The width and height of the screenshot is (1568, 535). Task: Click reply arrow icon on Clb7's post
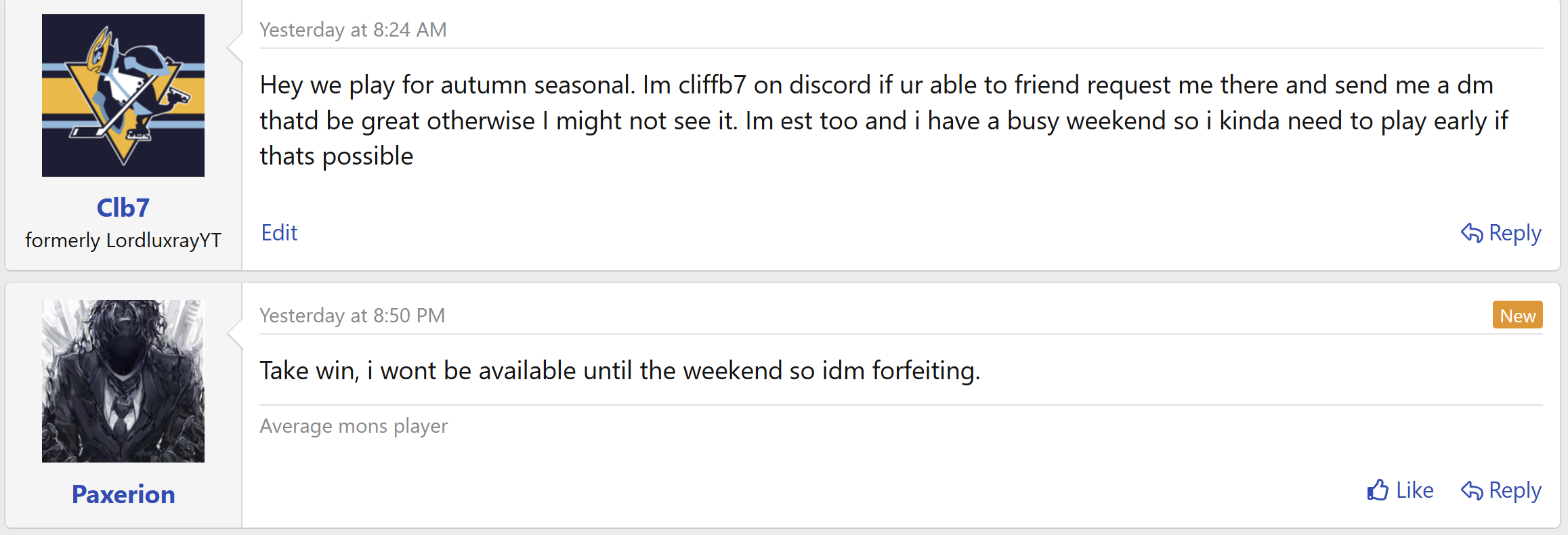tap(1471, 232)
